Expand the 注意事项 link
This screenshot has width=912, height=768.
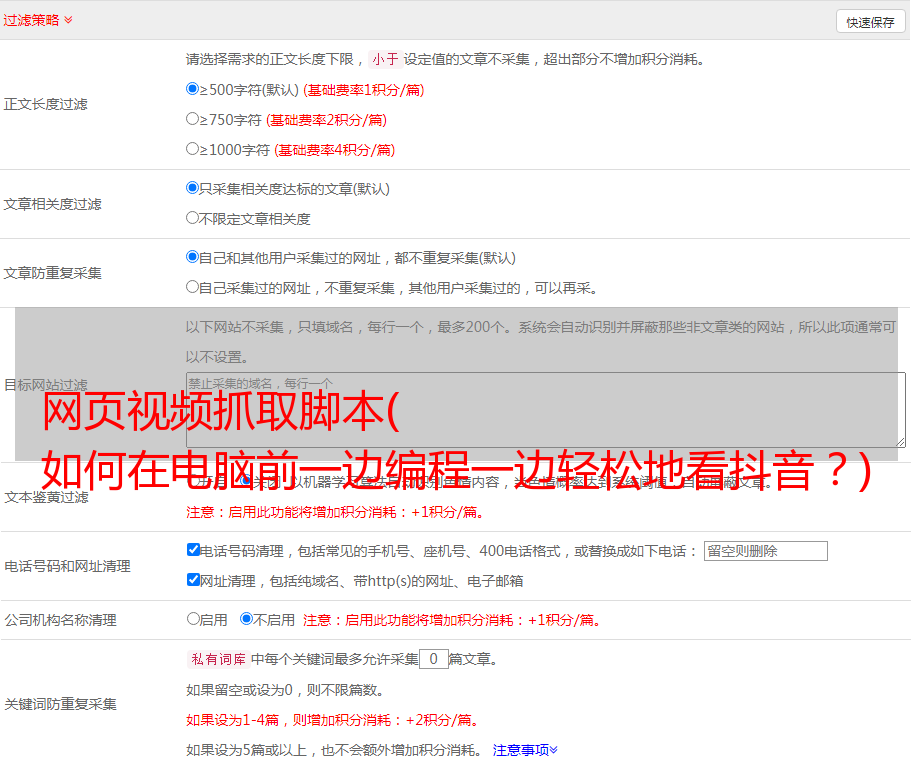524,749
